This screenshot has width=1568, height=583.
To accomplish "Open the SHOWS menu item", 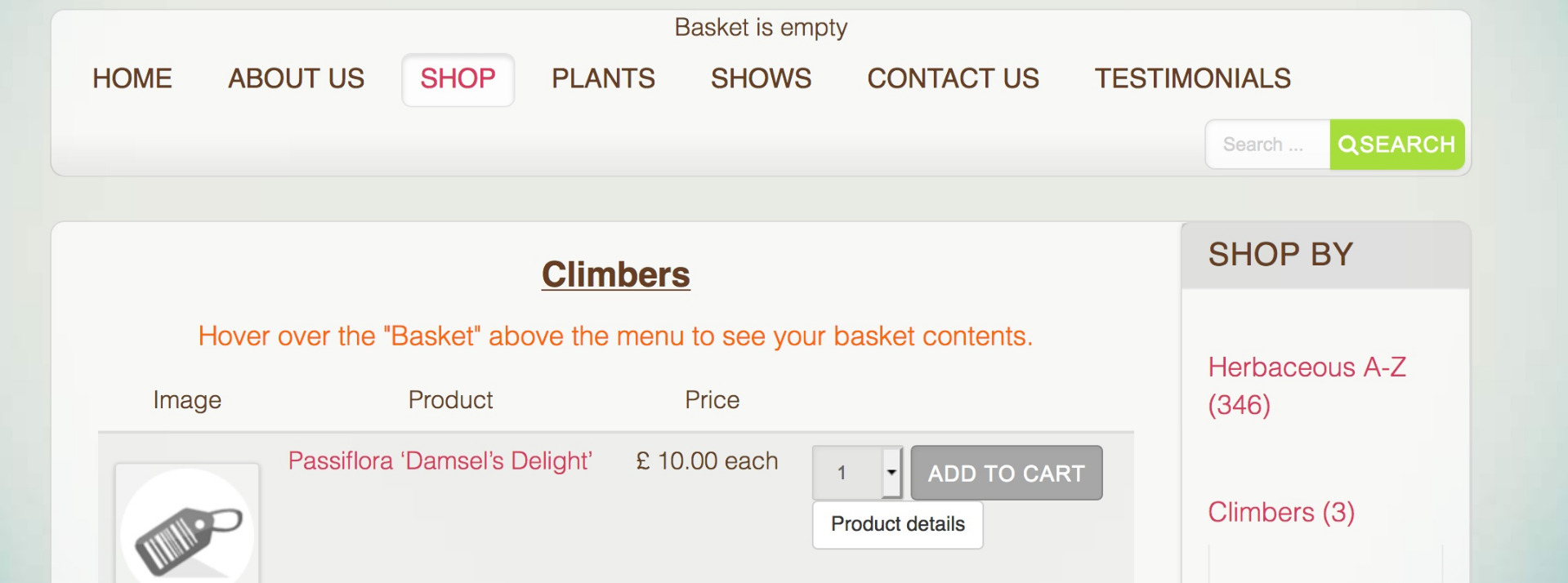I will coord(761,78).
